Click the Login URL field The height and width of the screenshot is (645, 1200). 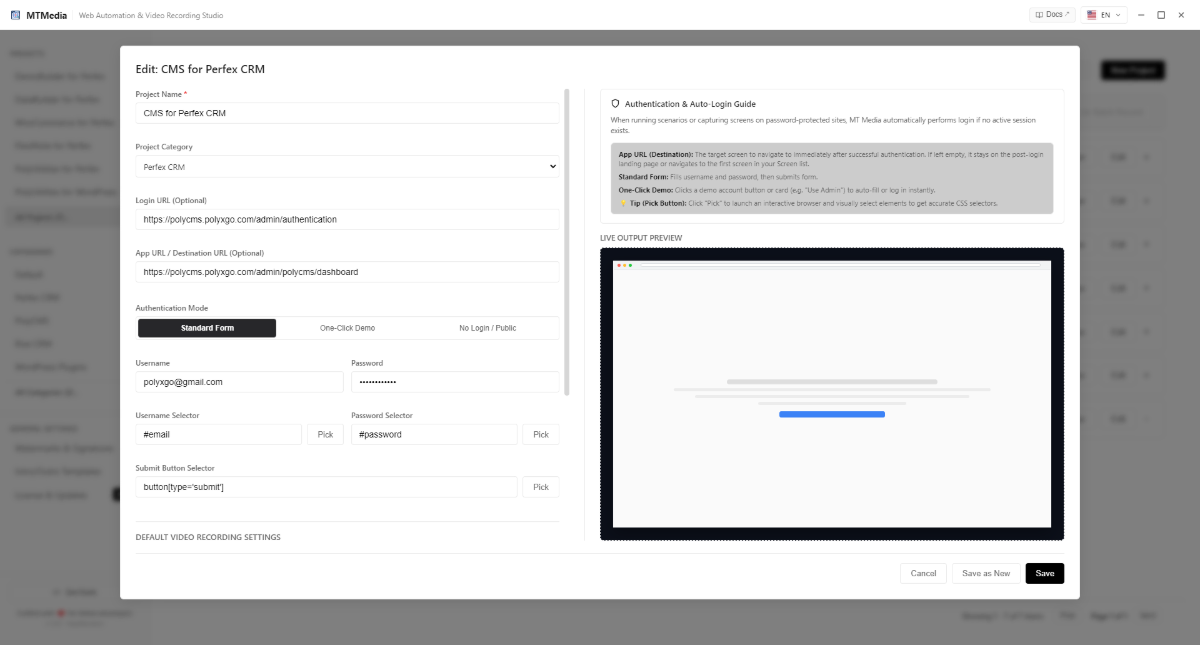(347, 219)
